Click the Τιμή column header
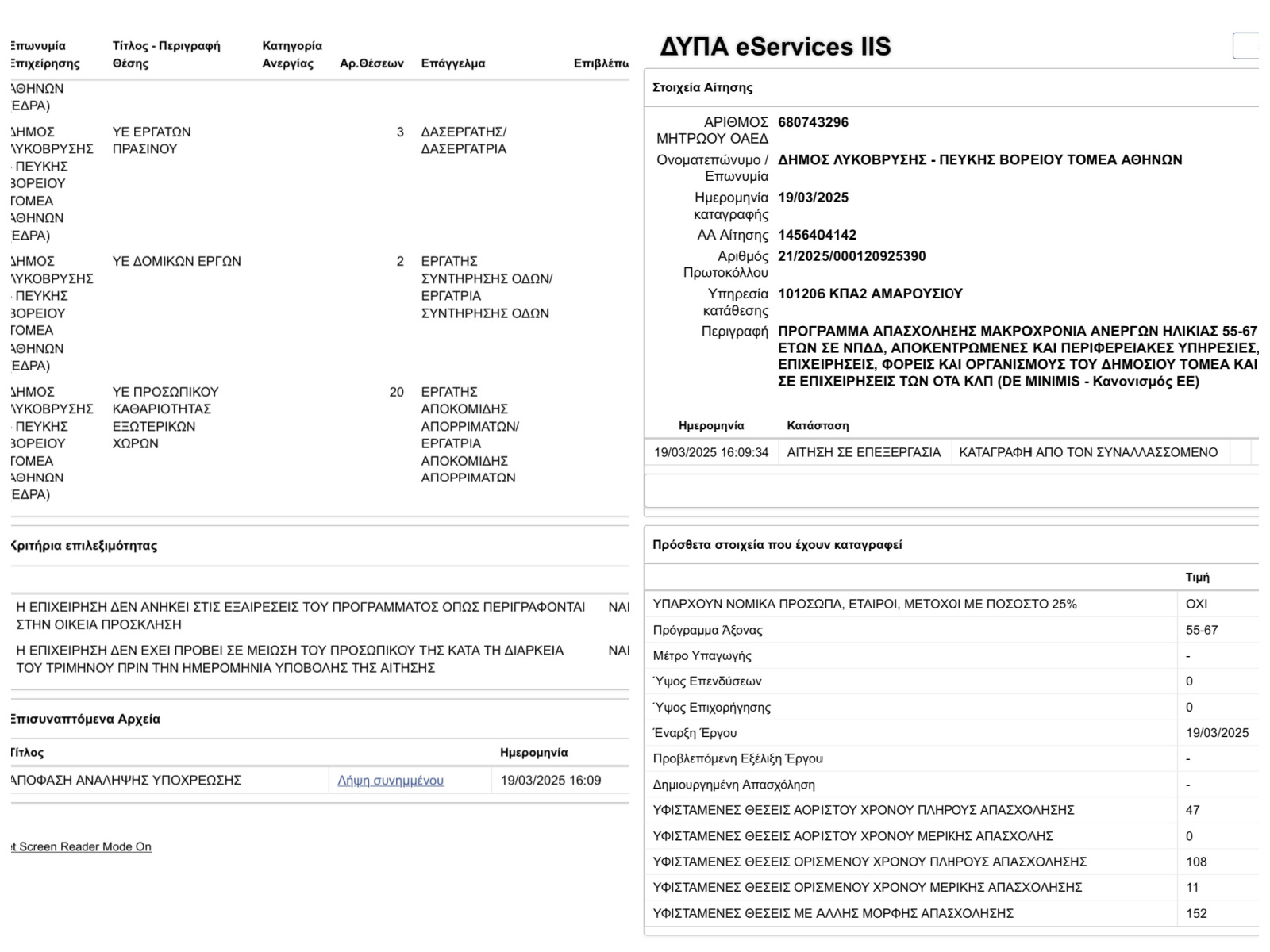The image size is (1270, 952). pos(1197,578)
